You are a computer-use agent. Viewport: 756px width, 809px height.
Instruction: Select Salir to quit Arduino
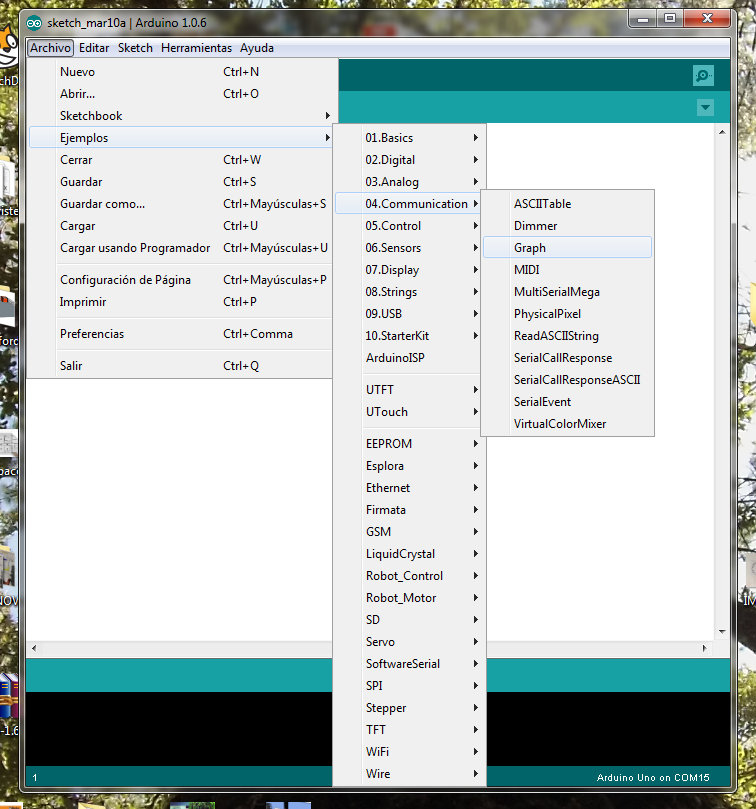180,366
